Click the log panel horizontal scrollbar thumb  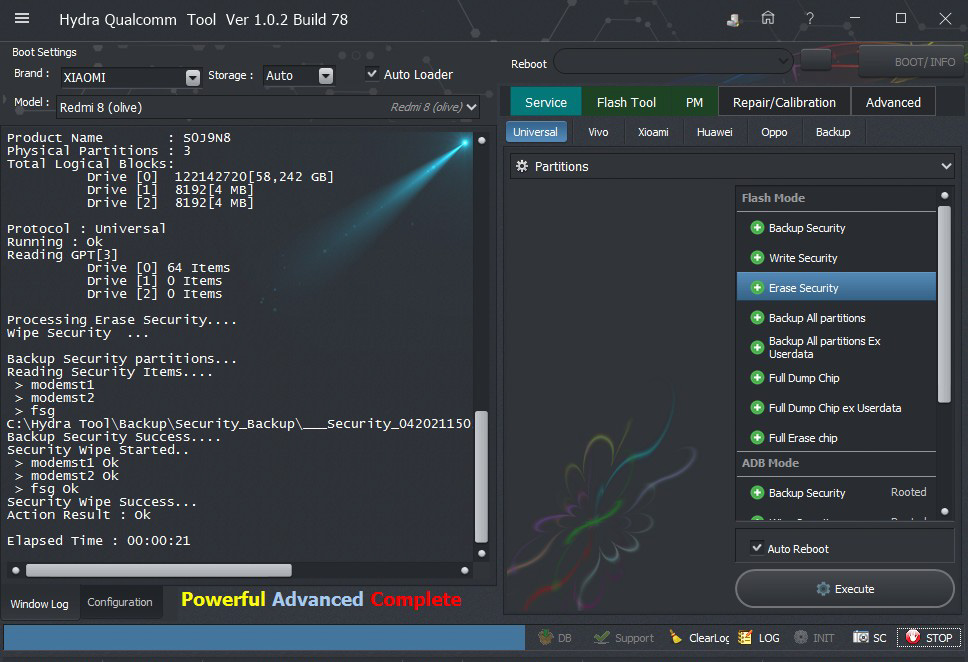coord(159,570)
